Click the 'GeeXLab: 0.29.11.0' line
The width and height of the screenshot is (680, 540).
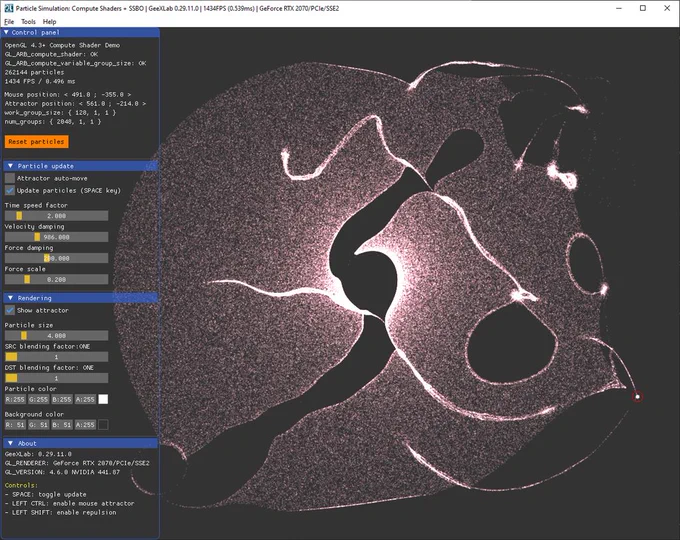tap(38, 454)
